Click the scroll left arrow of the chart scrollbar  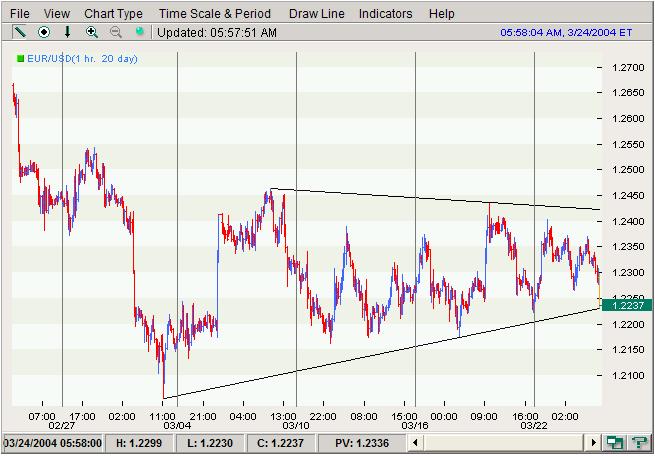(x=415, y=443)
